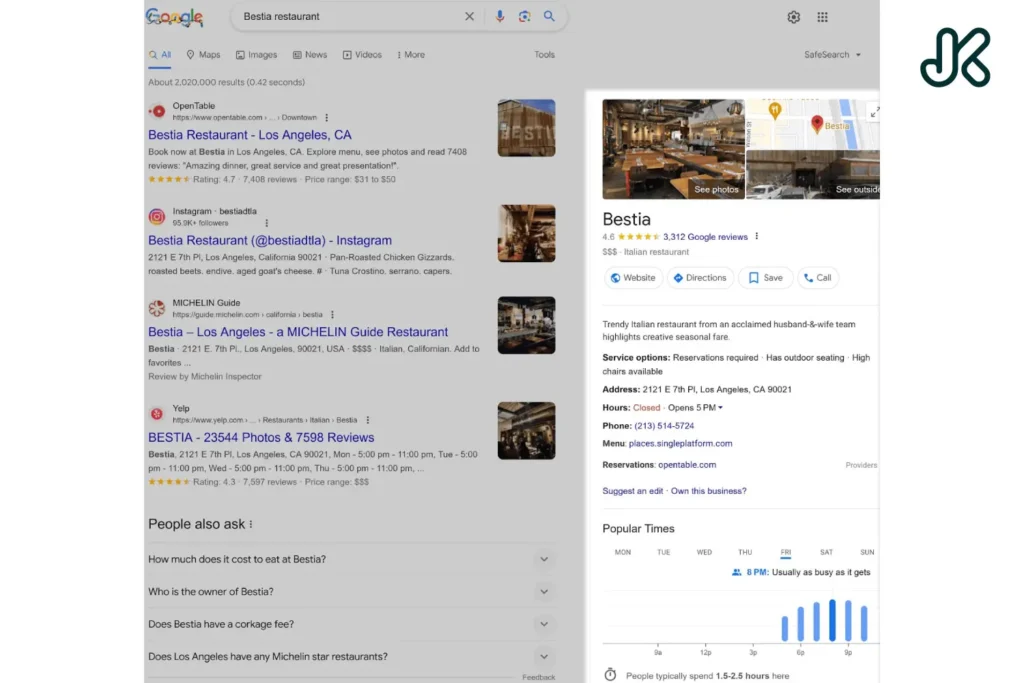Screen dimensions: 1024x683
Task: Open the 3,312 Google reviews link
Action: [705, 237]
